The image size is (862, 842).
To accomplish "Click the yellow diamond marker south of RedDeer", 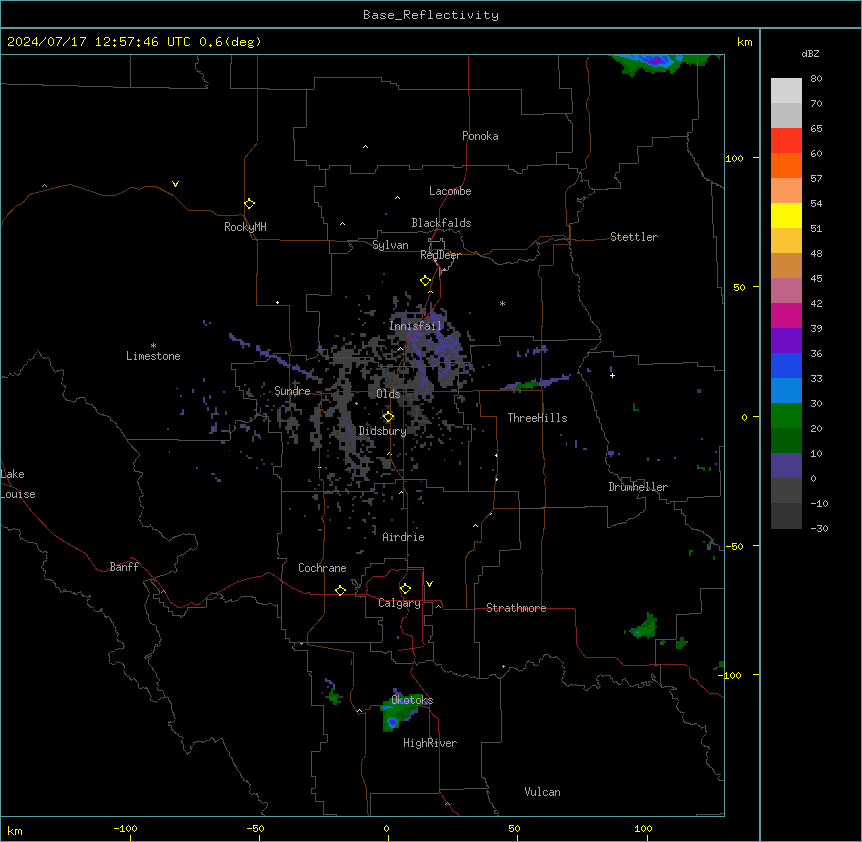I will [425, 281].
